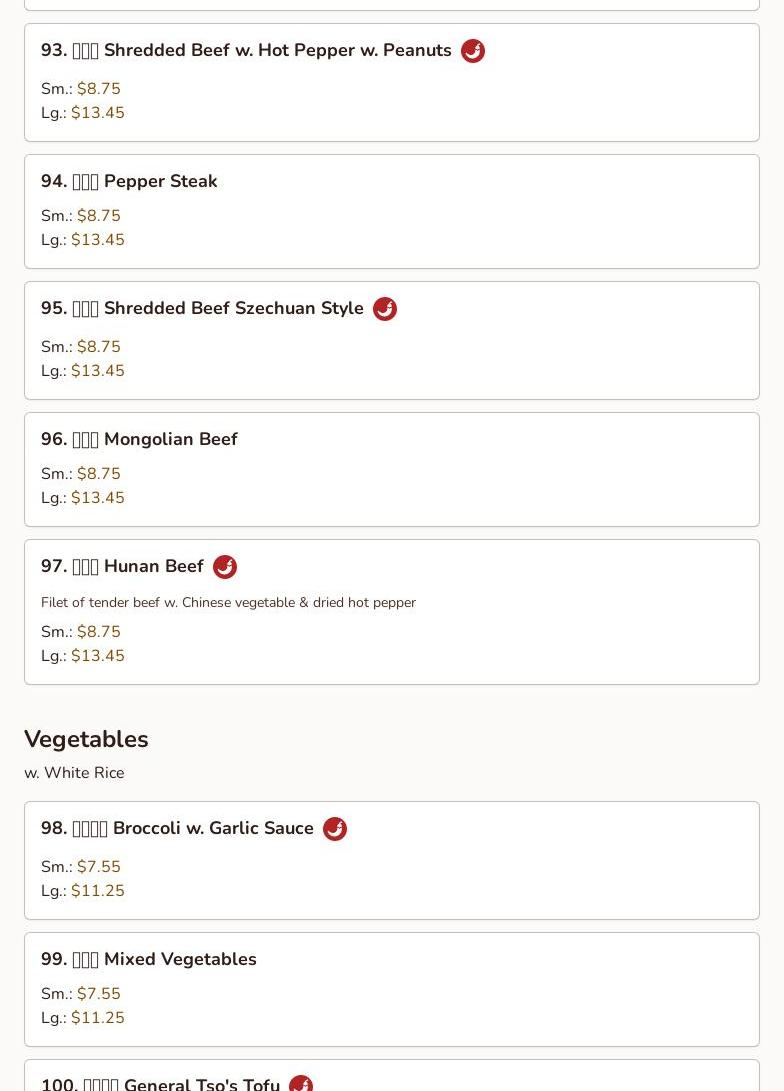Open item 93 Shredded Beef w. Hot Pepper w. Peanuts
The image size is (784, 1091).
pos(392,83)
